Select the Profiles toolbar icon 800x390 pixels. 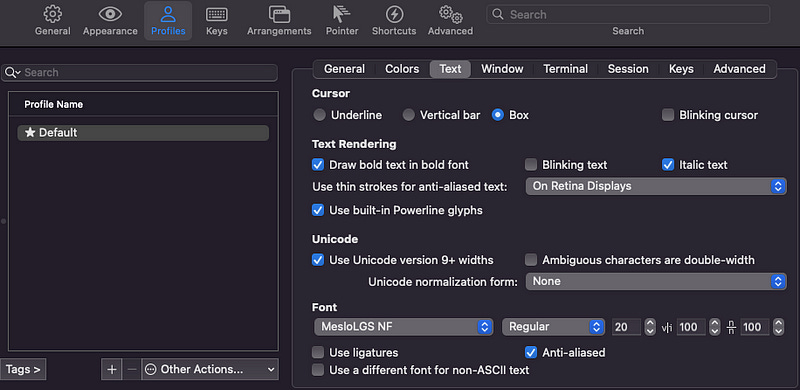(x=168, y=14)
